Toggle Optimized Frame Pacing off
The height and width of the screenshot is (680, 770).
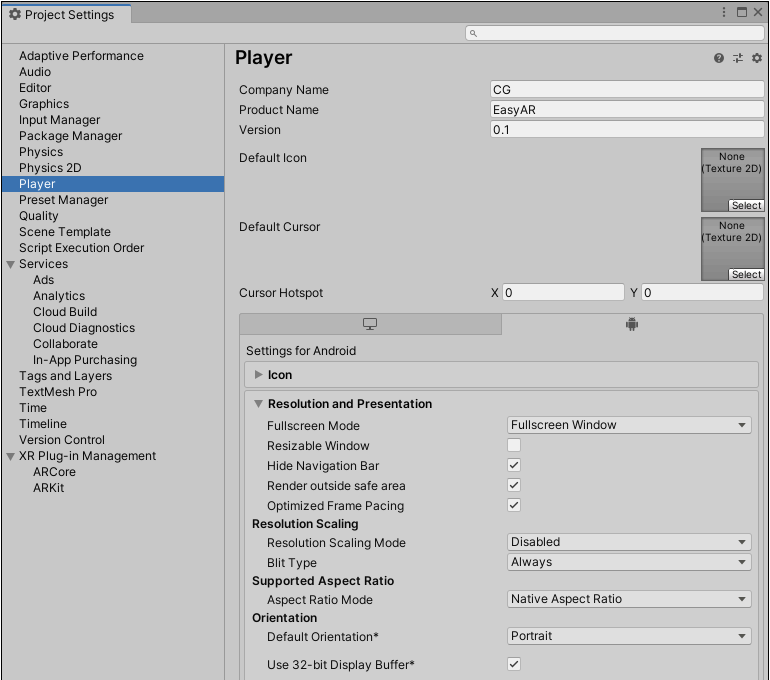tap(514, 506)
